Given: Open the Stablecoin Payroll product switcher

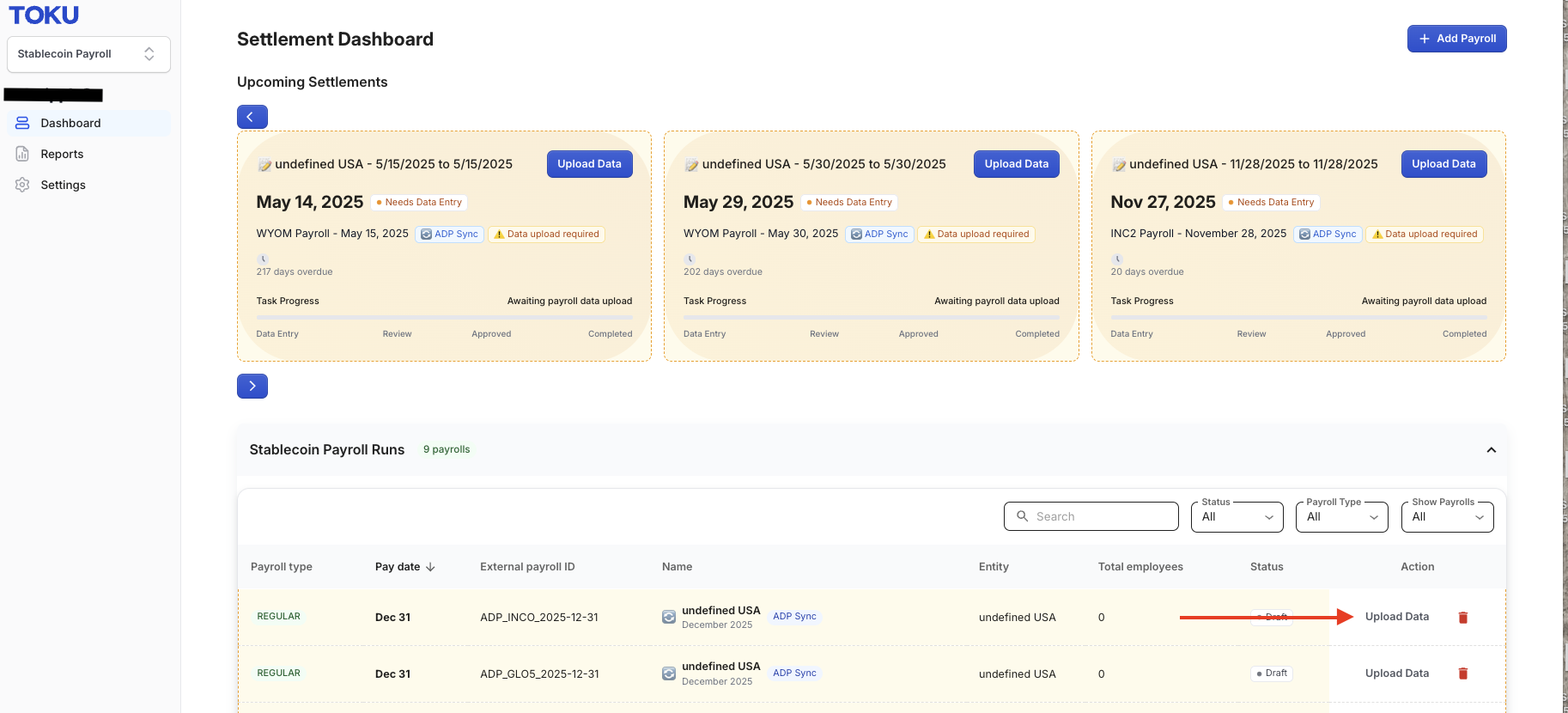Looking at the screenshot, I should click(88, 54).
